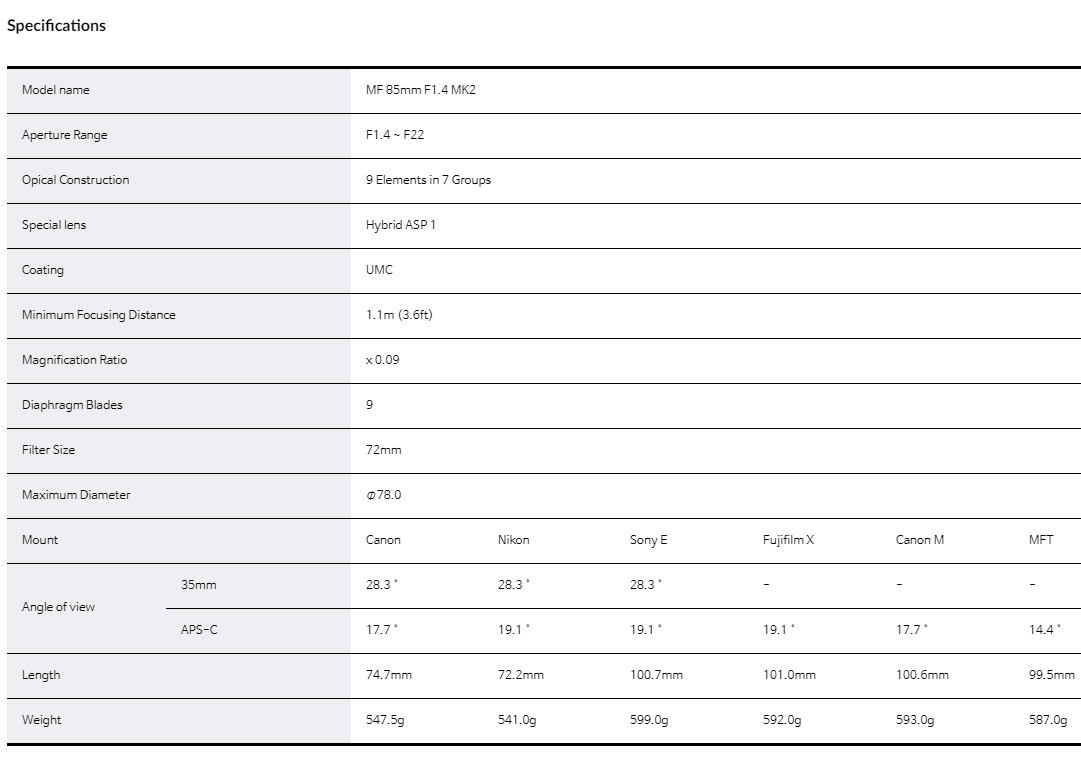The height and width of the screenshot is (757, 1081).
Task: Select the Φ78.0 maximum diameter value
Action: coord(383,495)
